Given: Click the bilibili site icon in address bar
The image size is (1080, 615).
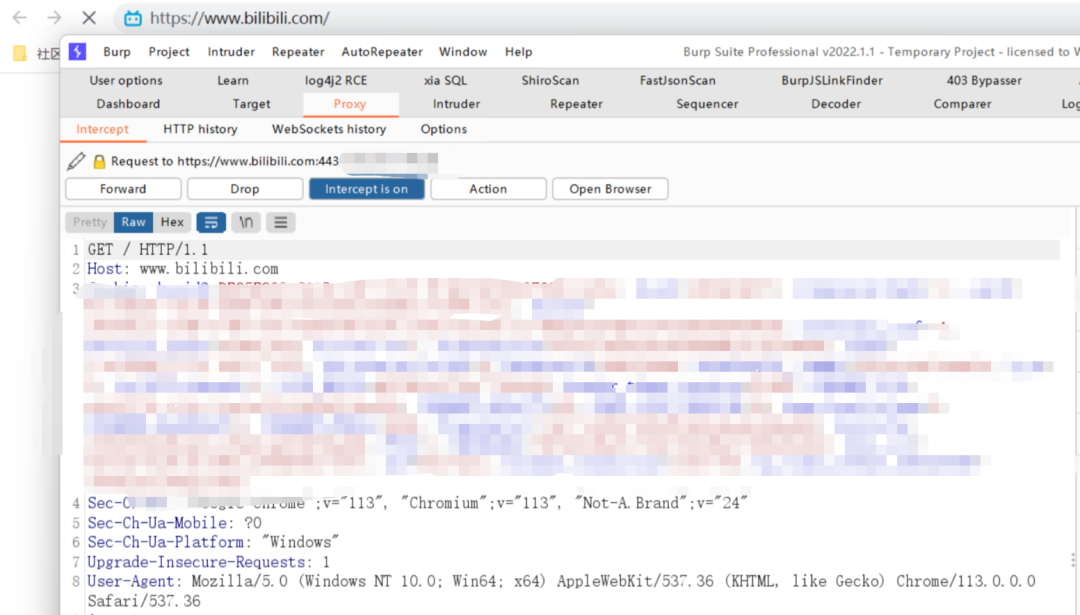Looking at the screenshot, I should click(133, 18).
